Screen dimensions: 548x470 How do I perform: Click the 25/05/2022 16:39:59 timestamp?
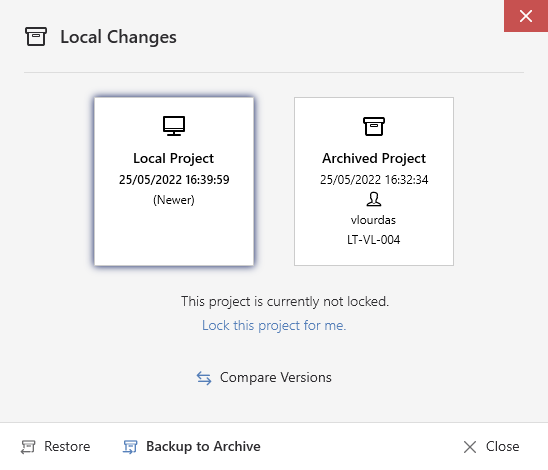pyautogui.click(x=174, y=180)
